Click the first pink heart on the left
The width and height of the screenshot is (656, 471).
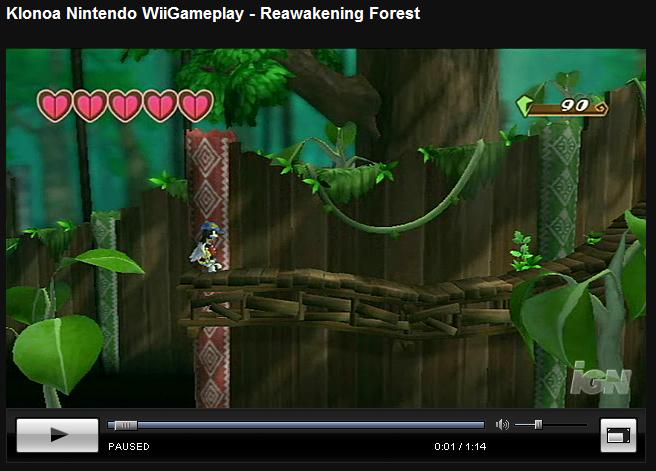tap(54, 105)
